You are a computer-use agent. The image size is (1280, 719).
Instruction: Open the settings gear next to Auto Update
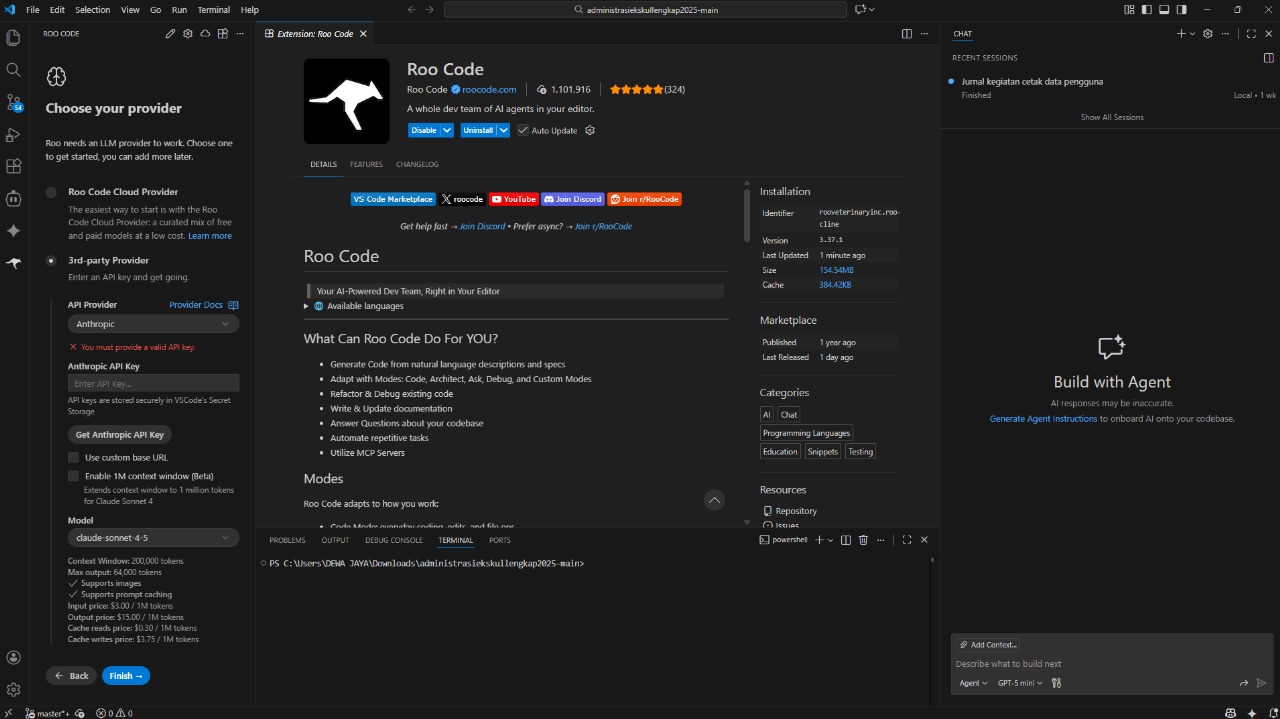(589, 130)
